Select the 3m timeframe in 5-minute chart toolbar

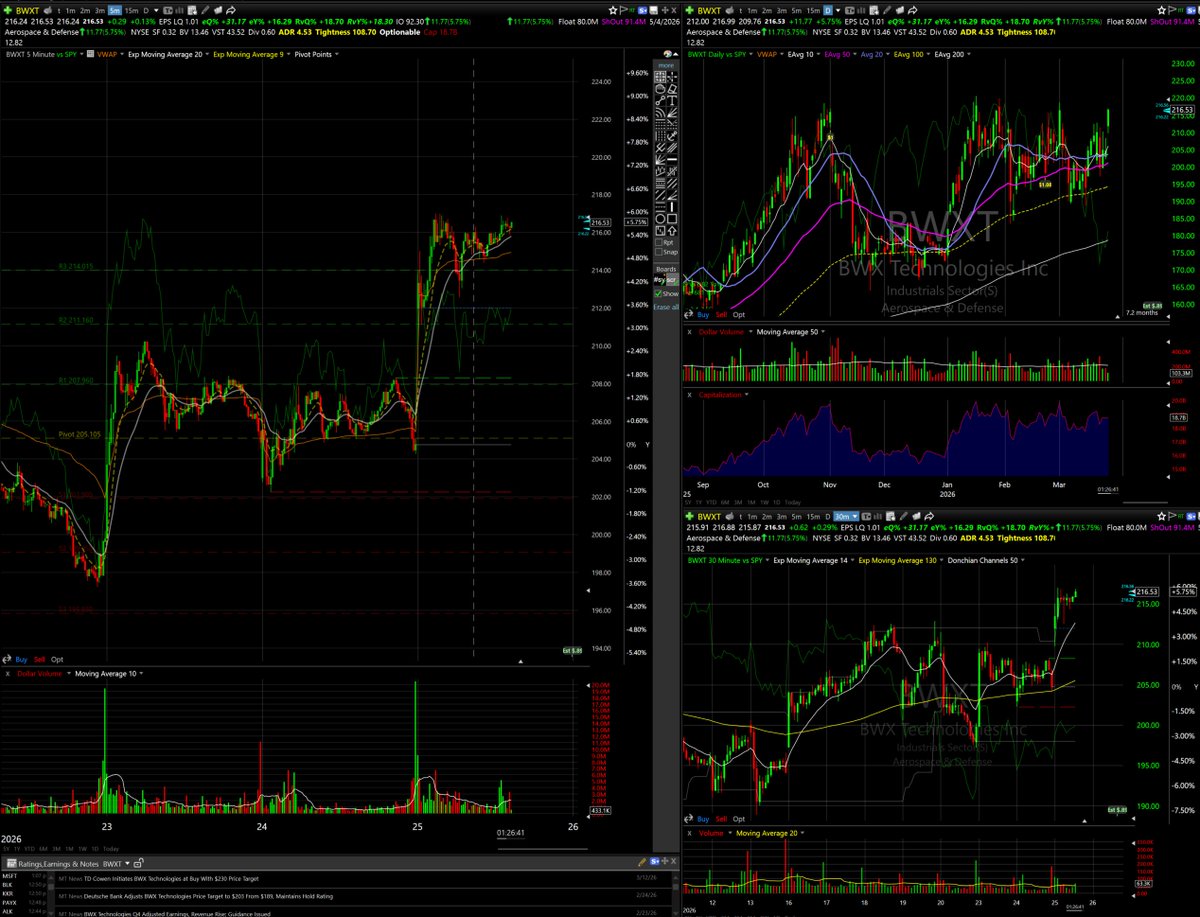(x=100, y=11)
